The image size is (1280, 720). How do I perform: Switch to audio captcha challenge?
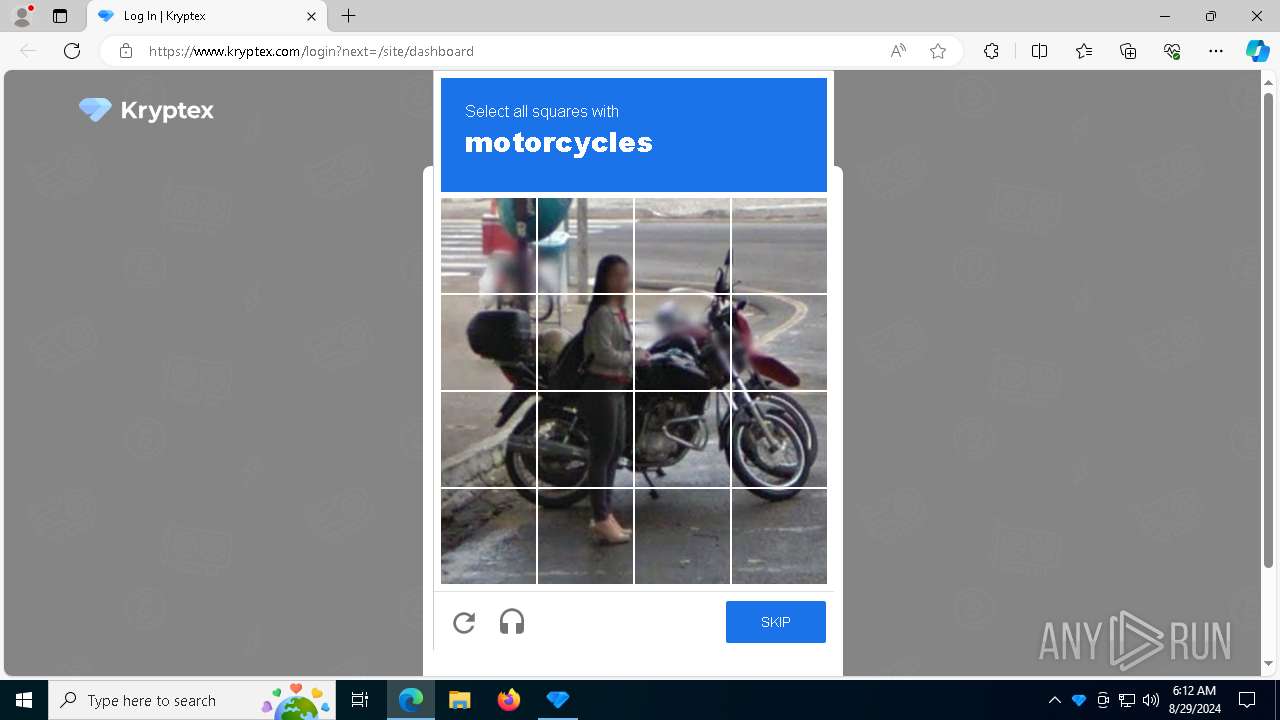(512, 622)
